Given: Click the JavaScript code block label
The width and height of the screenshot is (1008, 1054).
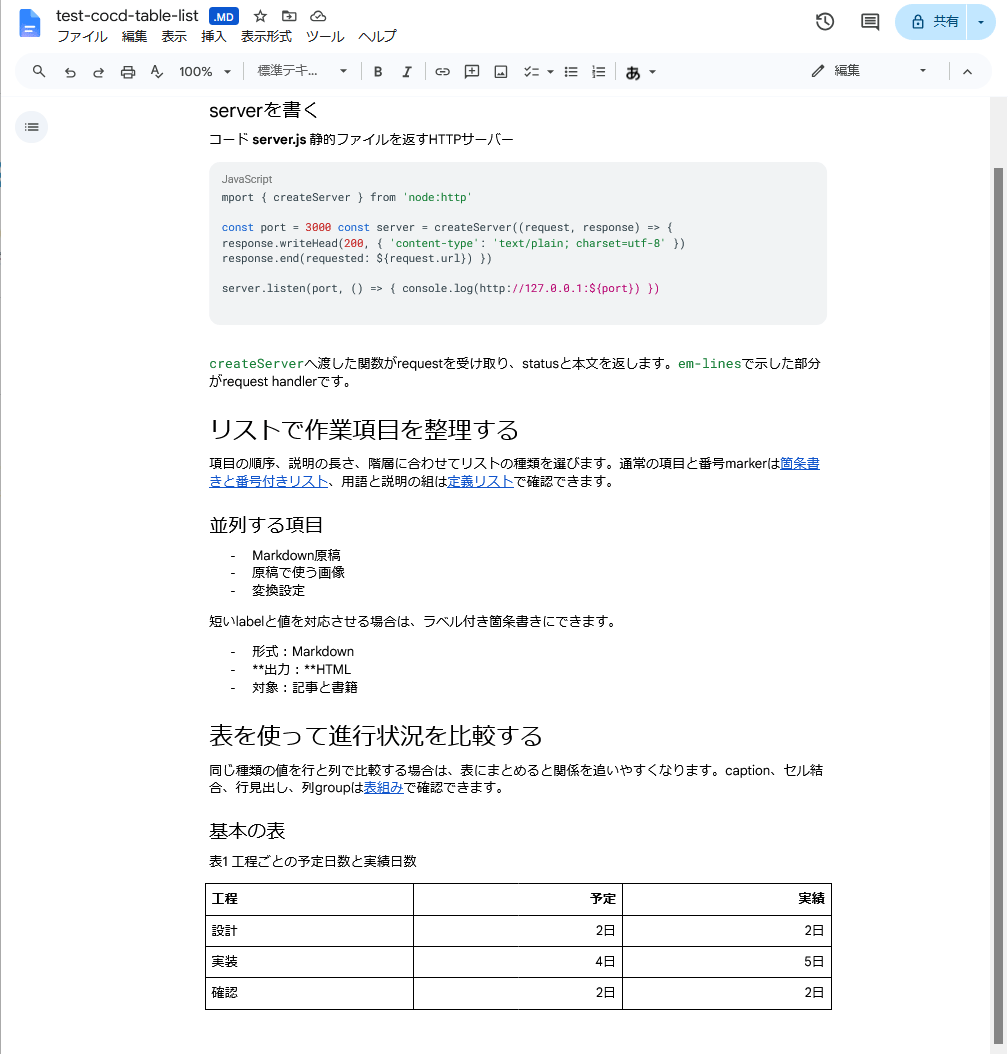Looking at the screenshot, I should pyautogui.click(x=247, y=179).
